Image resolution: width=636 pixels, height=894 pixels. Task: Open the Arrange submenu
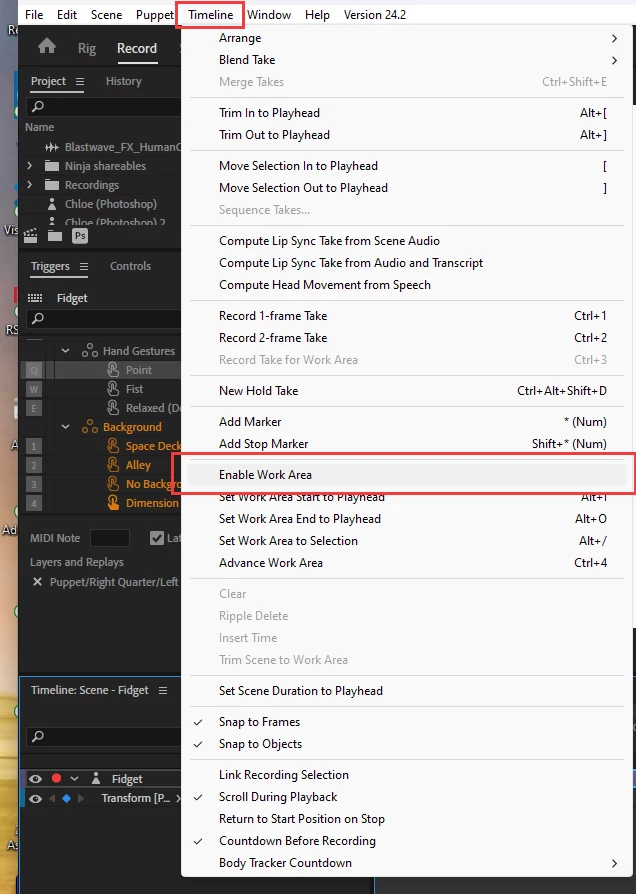pyautogui.click(x=408, y=38)
